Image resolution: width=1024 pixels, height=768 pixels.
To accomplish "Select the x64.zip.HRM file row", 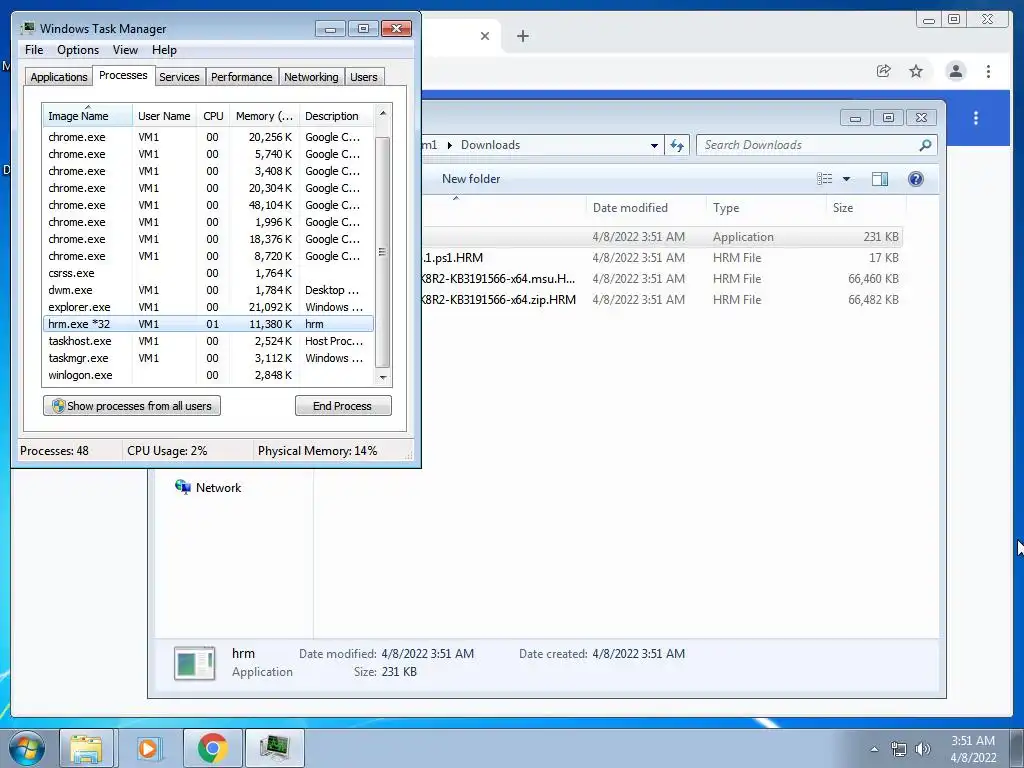I will coord(661,300).
